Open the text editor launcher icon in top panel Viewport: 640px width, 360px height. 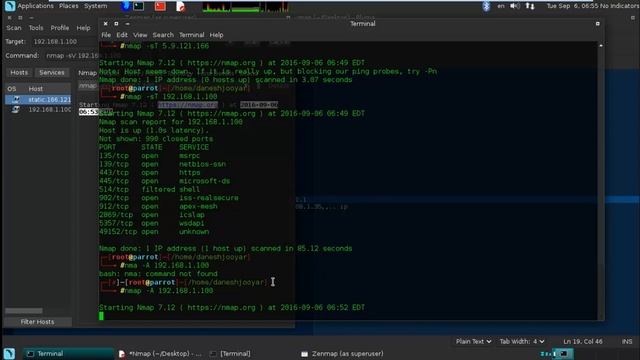click(x=180, y=6)
